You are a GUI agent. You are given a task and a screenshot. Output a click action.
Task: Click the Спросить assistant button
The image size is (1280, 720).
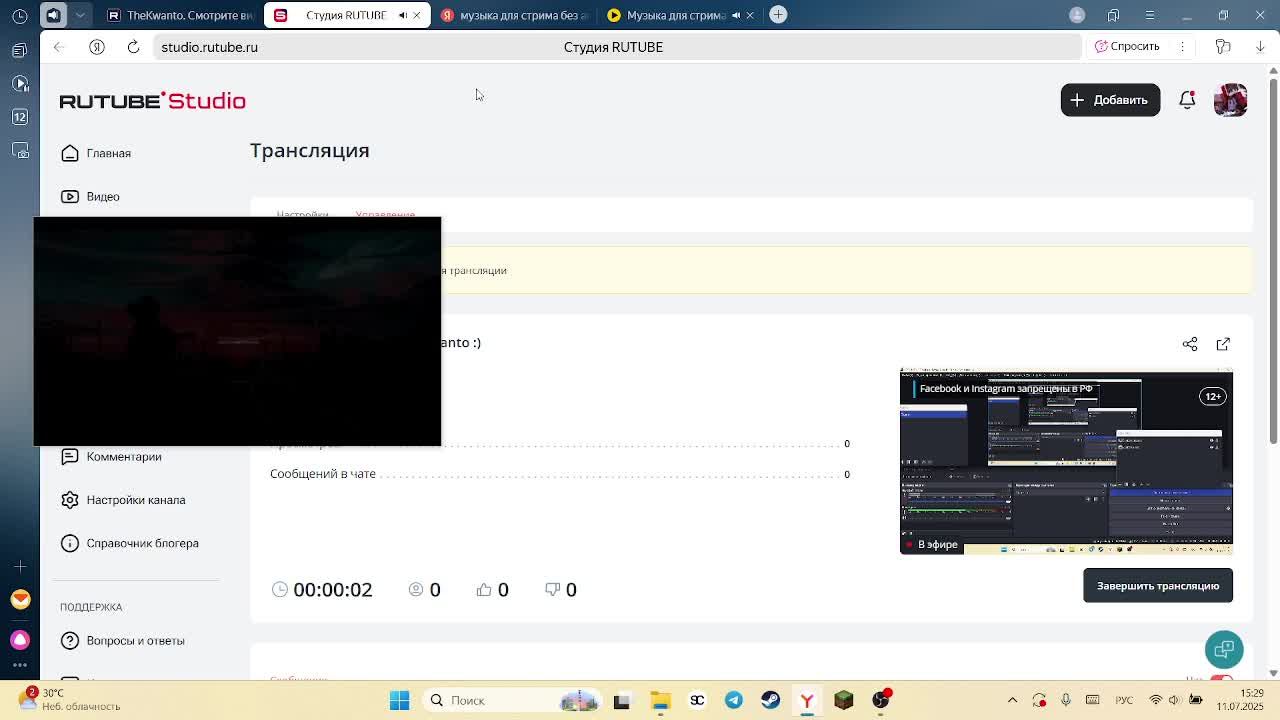(x=1127, y=47)
